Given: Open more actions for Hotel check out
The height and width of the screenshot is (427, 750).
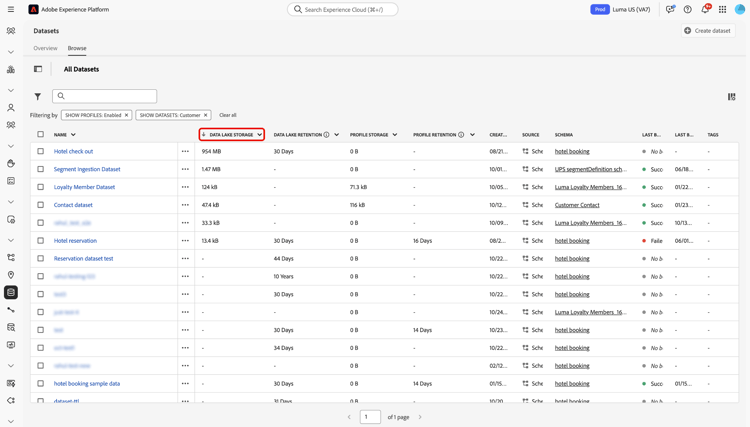Looking at the screenshot, I should click(x=185, y=152).
